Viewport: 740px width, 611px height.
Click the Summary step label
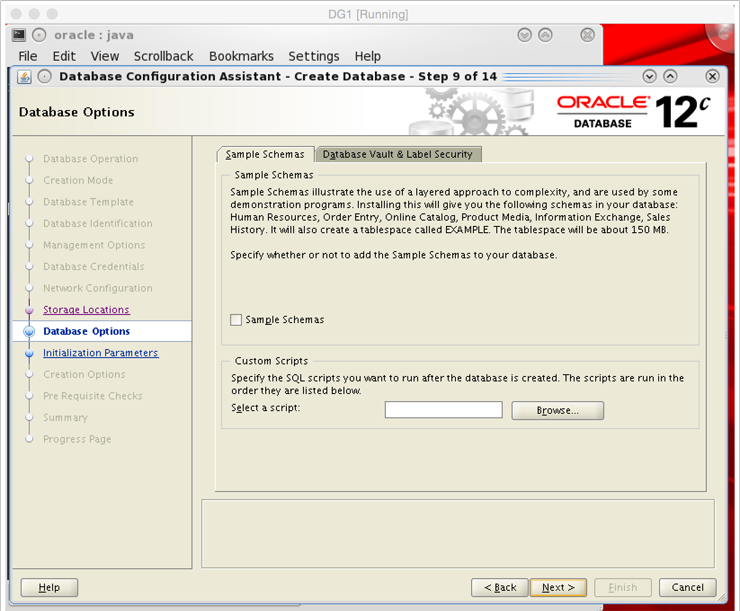coord(65,418)
